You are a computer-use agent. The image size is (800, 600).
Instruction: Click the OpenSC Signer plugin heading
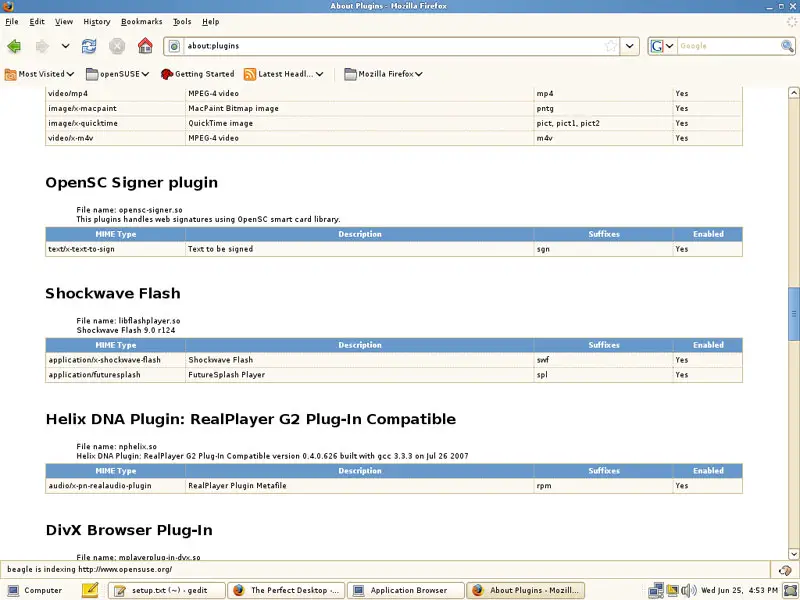tap(132, 183)
